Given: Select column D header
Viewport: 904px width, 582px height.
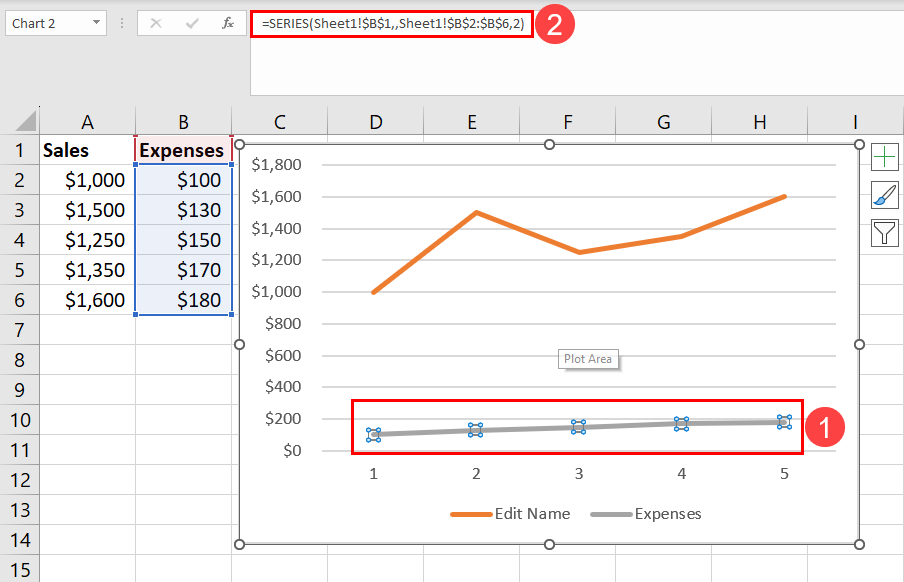Looking at the screenshot, I should coord(376,122).
